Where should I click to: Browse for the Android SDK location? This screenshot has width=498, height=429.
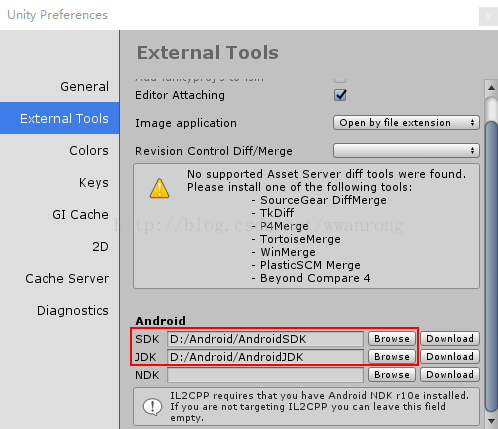pos(392,339)
